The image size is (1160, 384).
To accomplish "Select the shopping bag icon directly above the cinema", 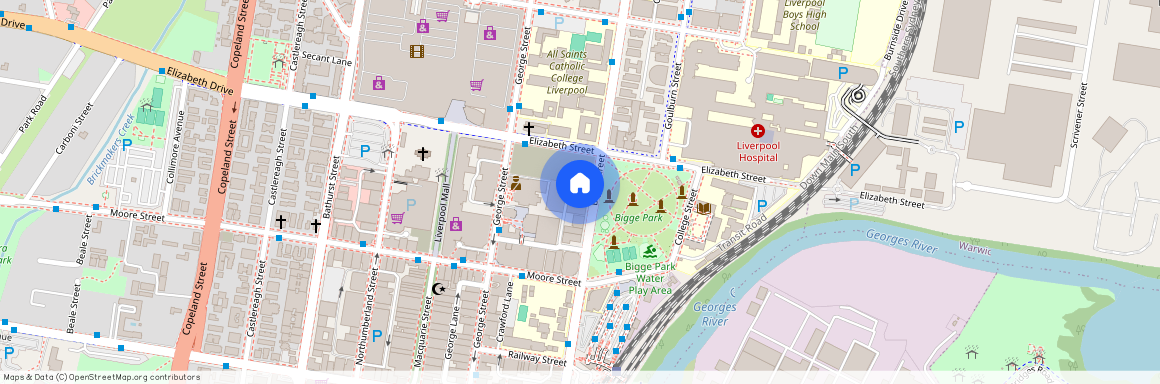I will [422, 27].
